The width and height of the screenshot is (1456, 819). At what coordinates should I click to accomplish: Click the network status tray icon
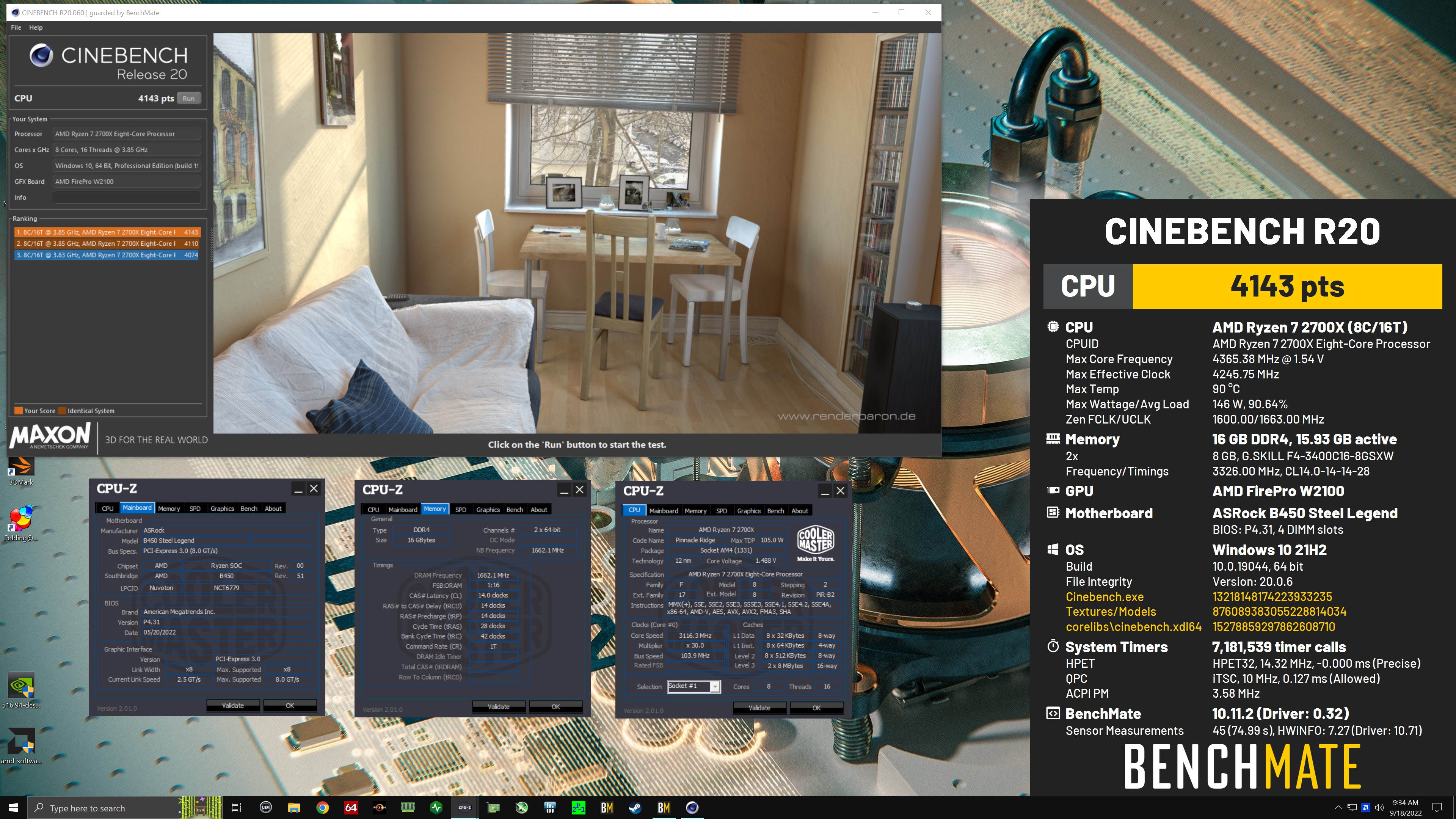pyautogui.click(x=1352, y=808)
